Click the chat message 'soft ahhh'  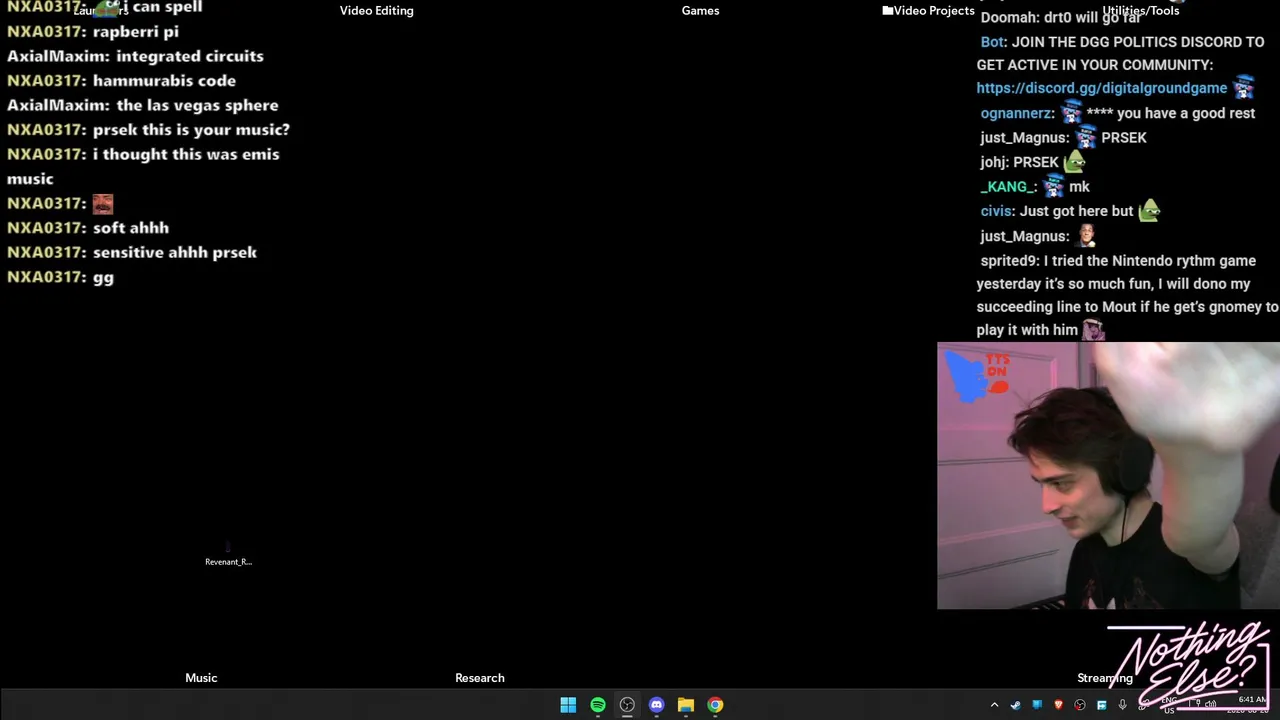pos(131,228)
